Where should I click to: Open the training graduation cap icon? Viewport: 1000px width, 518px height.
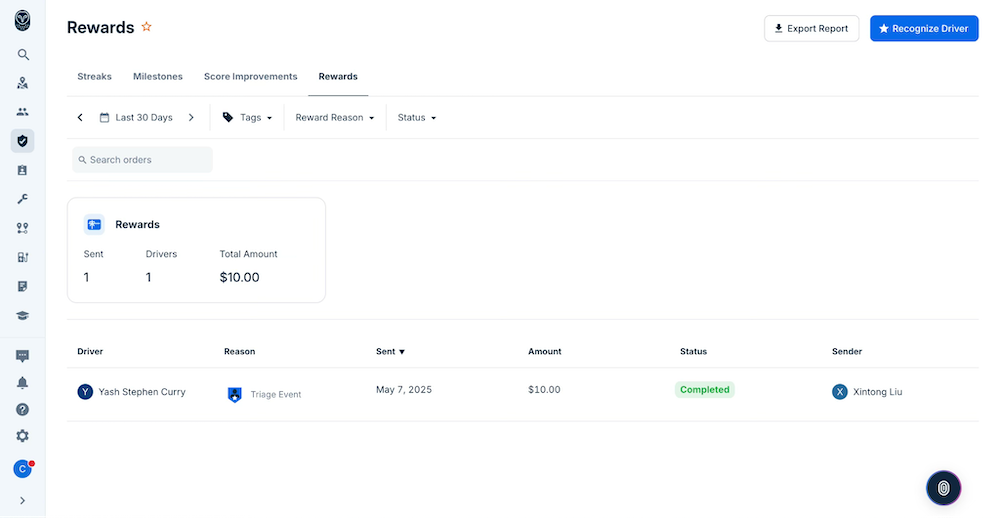point(23,316)
